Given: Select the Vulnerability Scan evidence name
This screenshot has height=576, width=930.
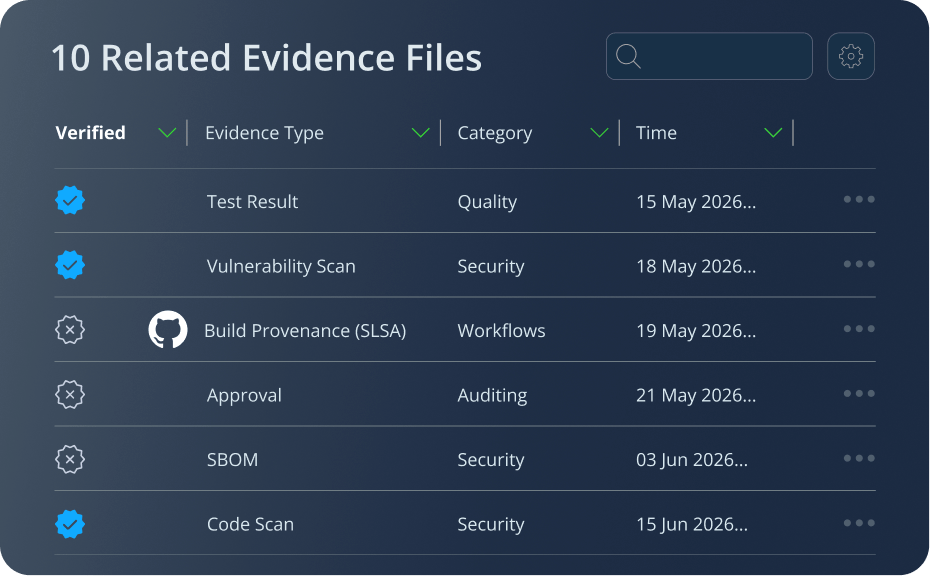Looking at the screenshot, I should coord(281,266).
